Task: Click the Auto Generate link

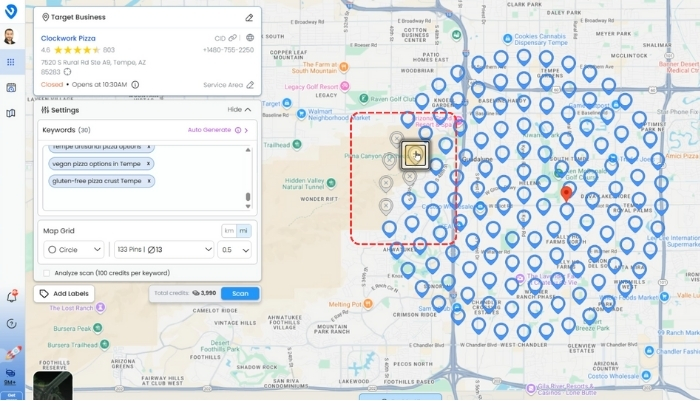Action: 209,130
